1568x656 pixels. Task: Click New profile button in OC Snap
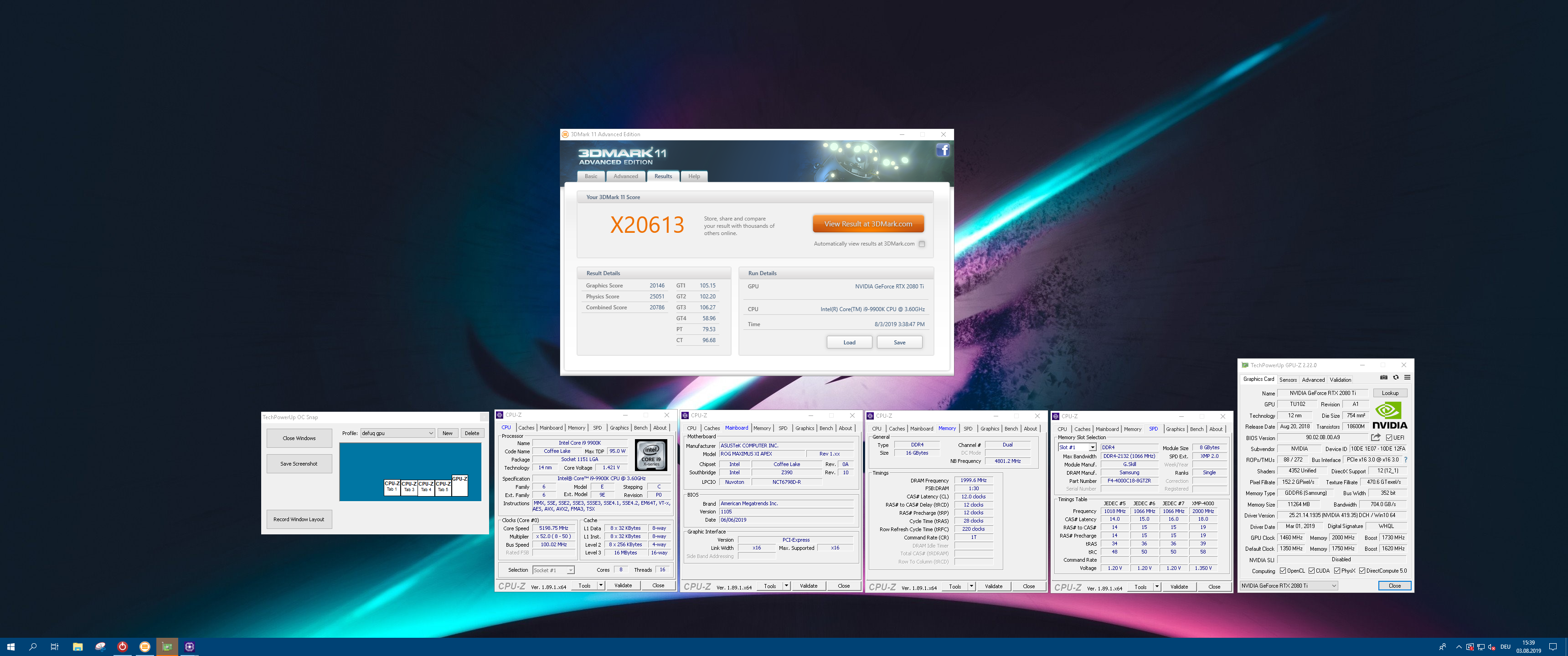(x=448, y=433)
